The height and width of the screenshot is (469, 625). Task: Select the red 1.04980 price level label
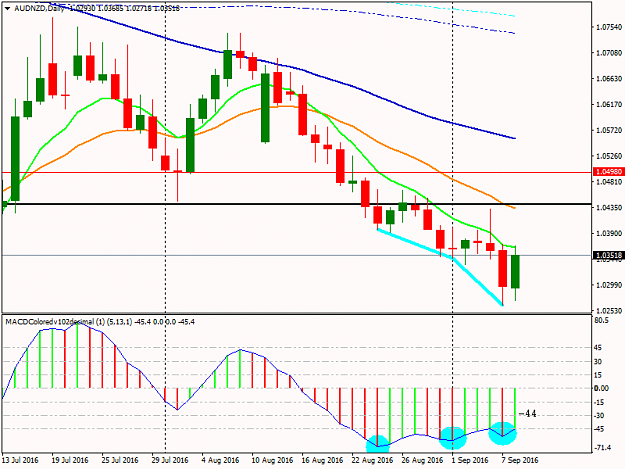coord(608,172)
